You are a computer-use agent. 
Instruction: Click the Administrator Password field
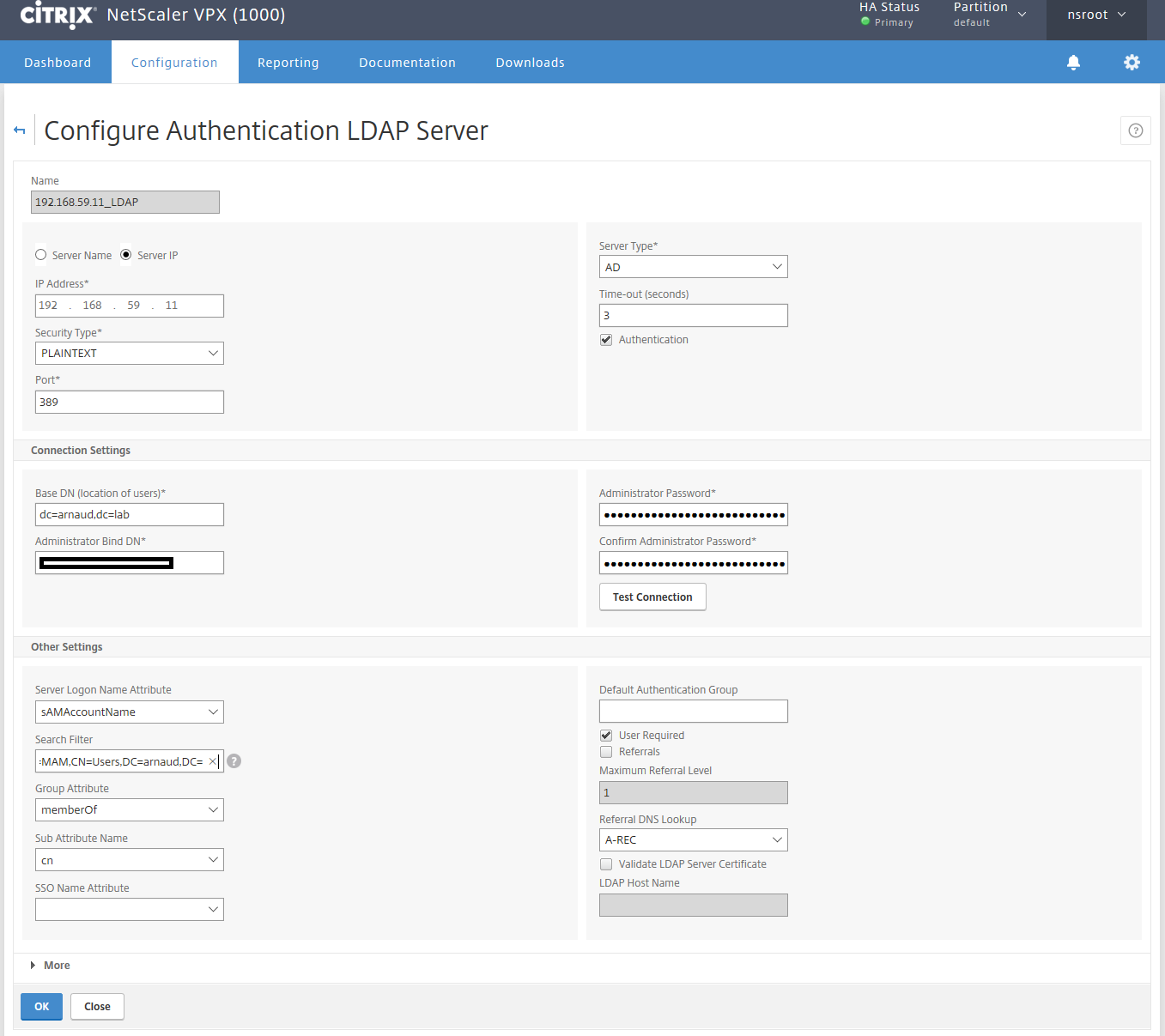tap(694, 515)
